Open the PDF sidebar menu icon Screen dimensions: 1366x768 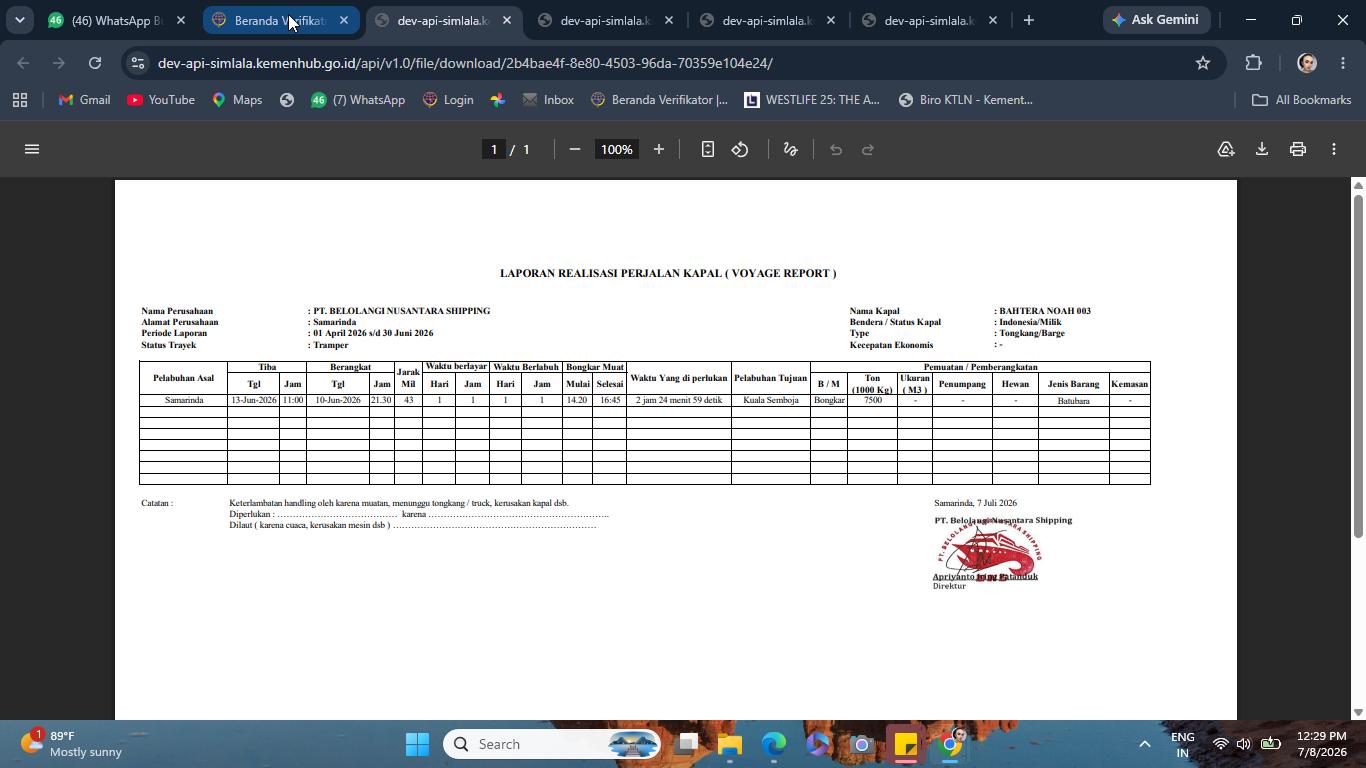32,149
